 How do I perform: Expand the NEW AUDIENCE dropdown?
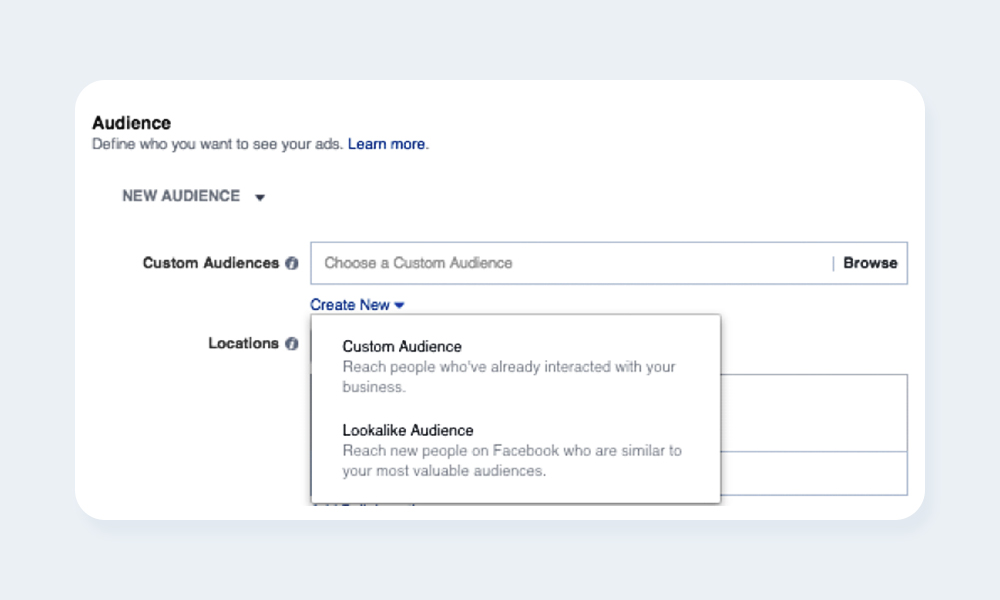click(x=193, y=196)
